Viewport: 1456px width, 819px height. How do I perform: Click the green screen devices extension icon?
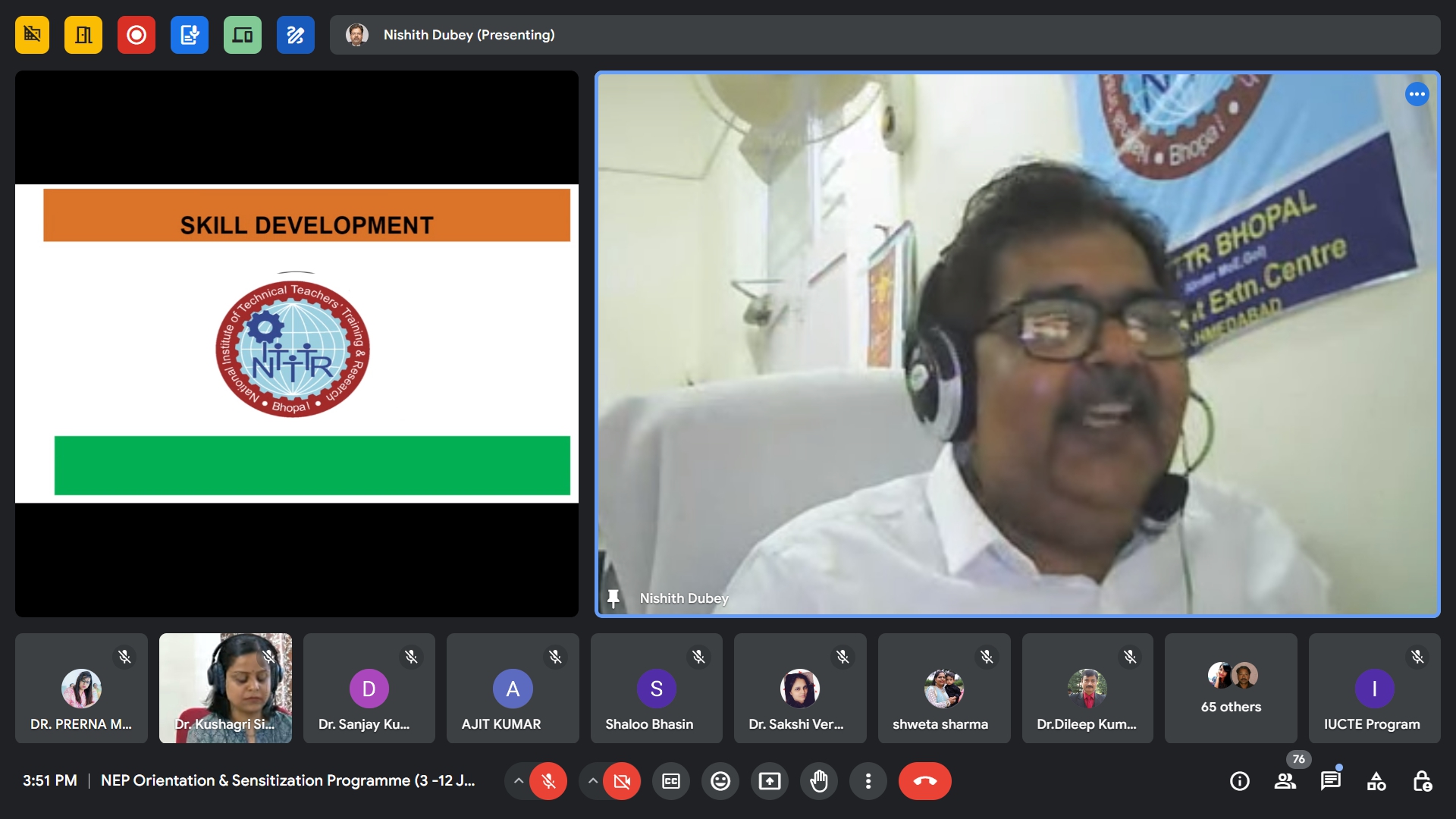tap(243, 35)
